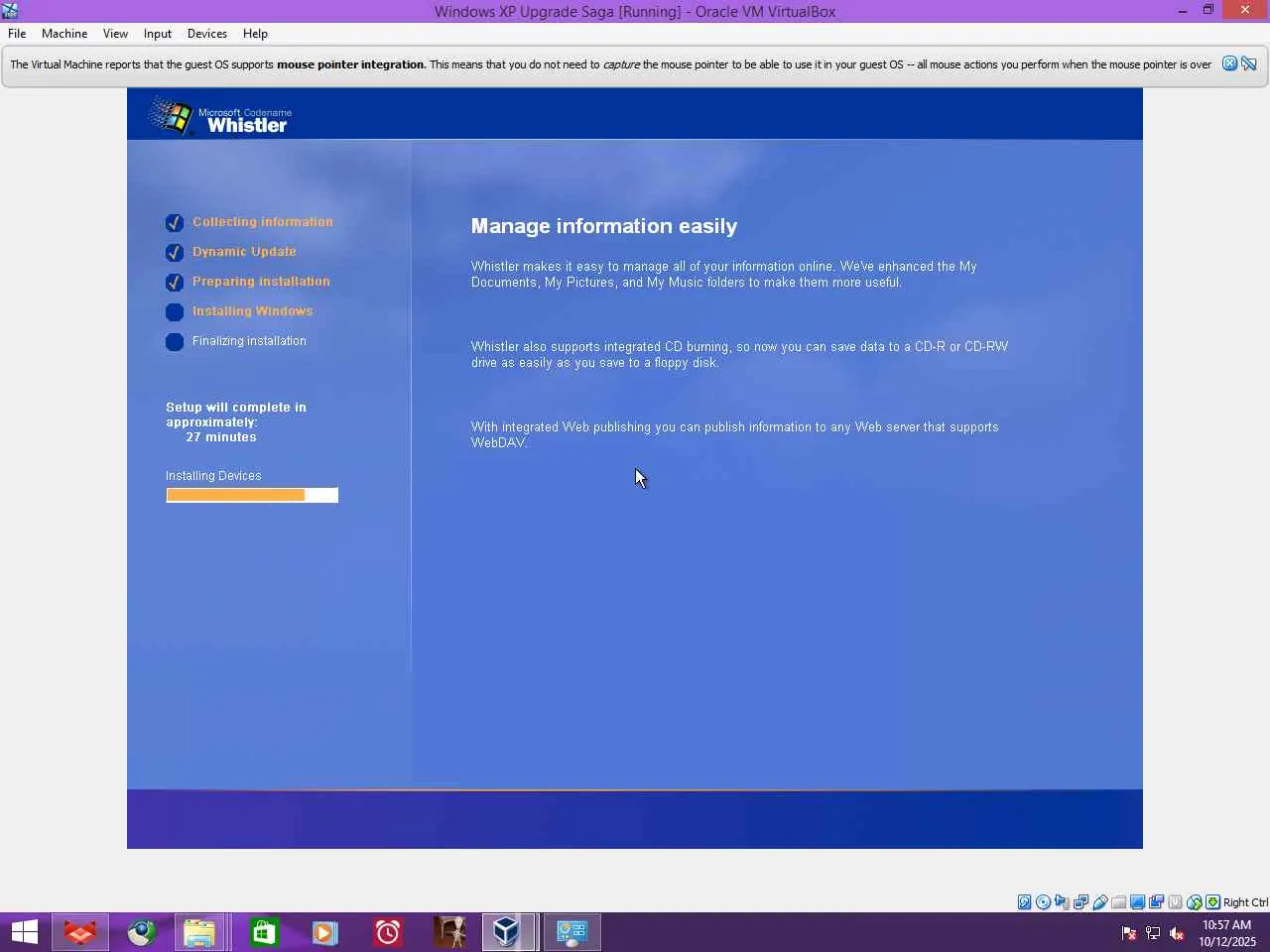Open the red fox app on taskbar
Image resolution: width=1270 pixels, height=952 pixels.
pyautogui.click(x=80, y=932)
